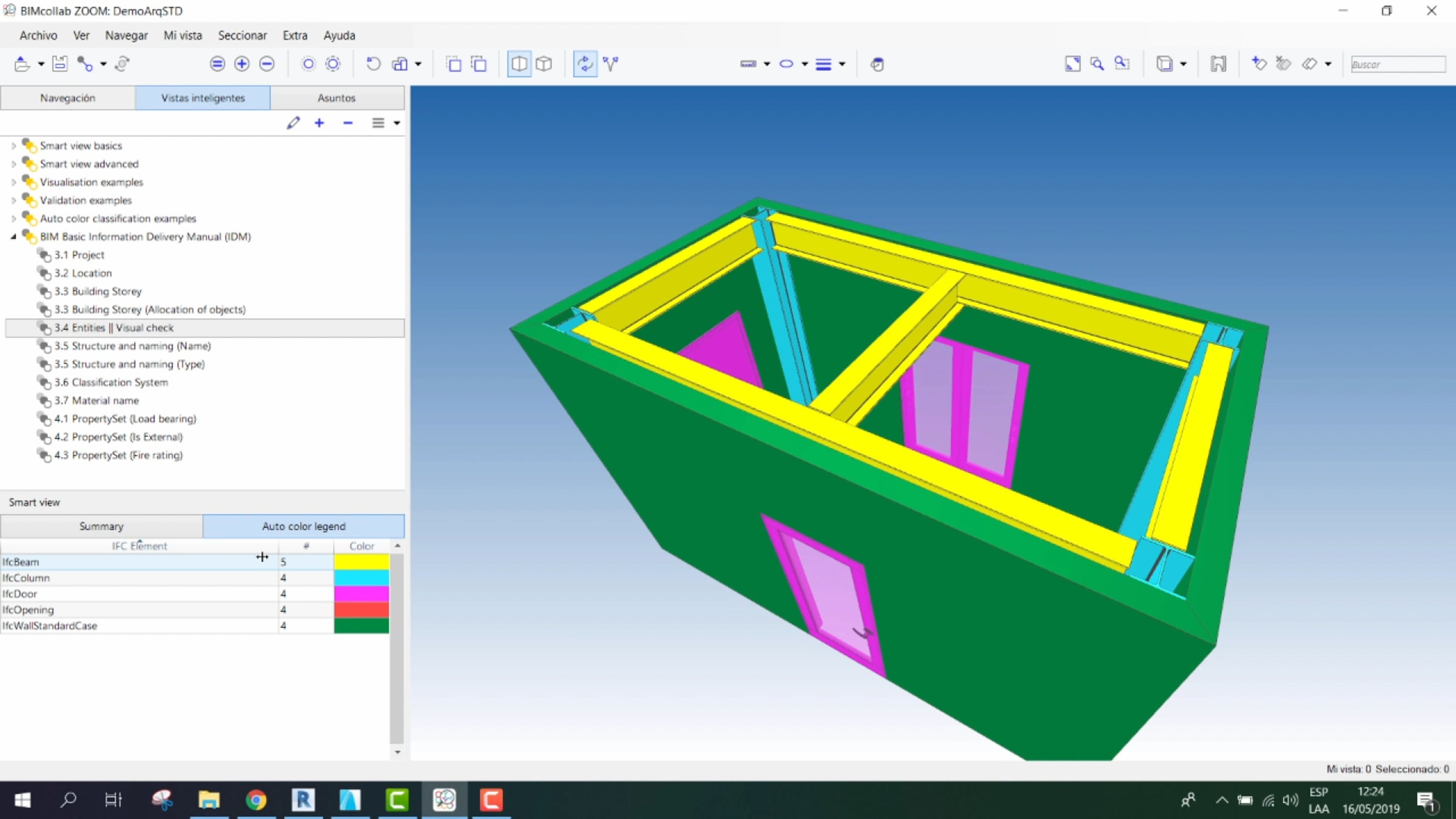Select the Summary tab in Smart view
1456x819 pixels.
click(x=101, y=526)
